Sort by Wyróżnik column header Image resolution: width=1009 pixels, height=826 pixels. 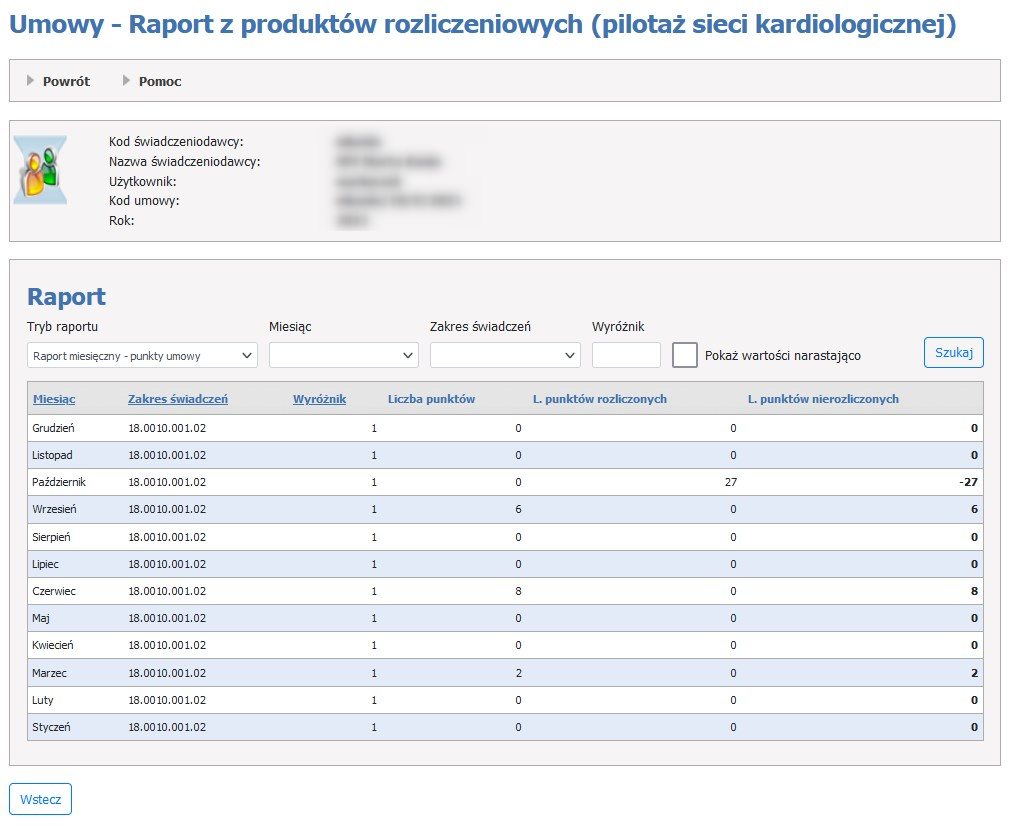tap(319, 399)
